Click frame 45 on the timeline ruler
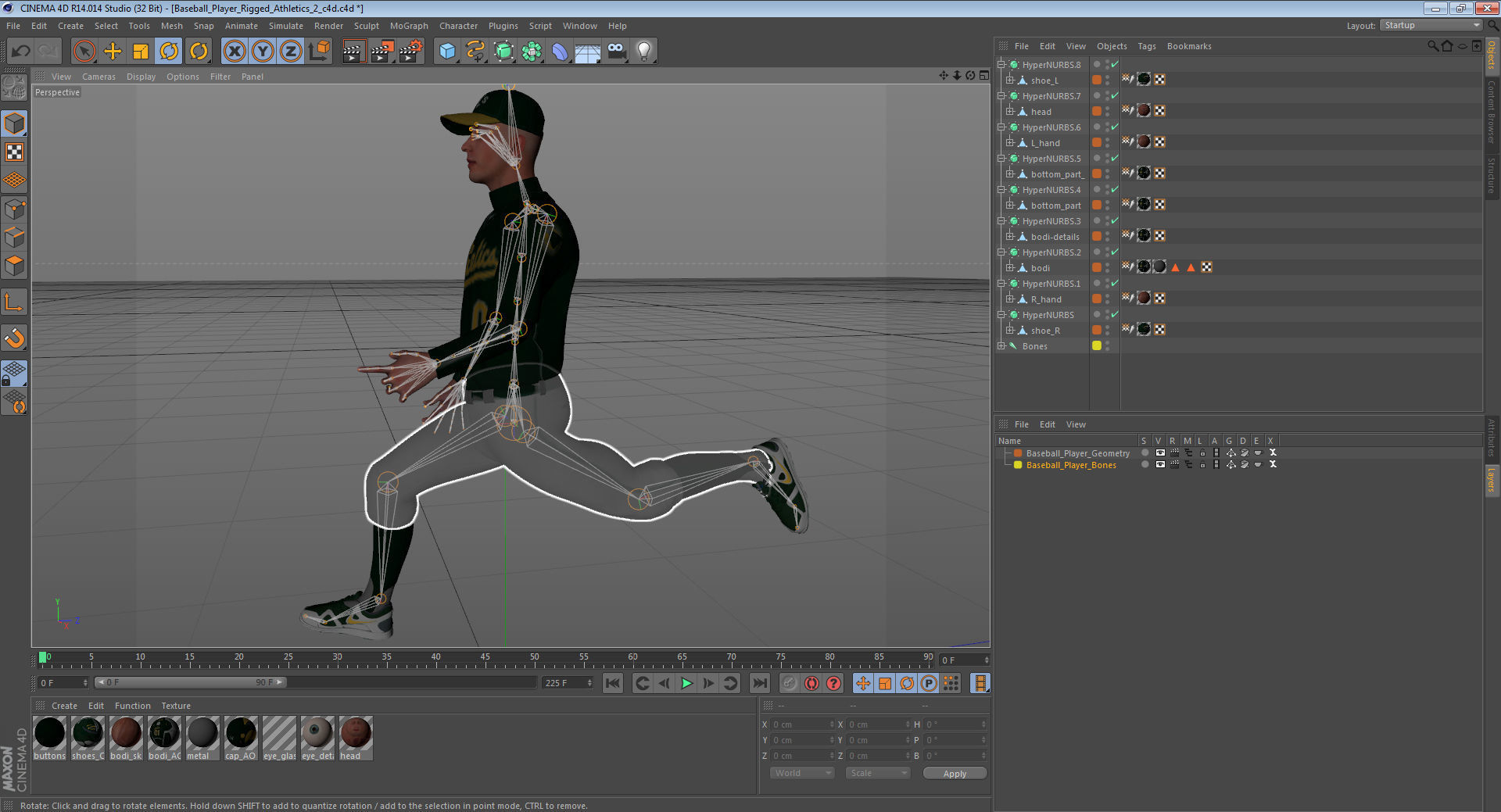This screenshot has height=812, width=1501. pos(485,658)
